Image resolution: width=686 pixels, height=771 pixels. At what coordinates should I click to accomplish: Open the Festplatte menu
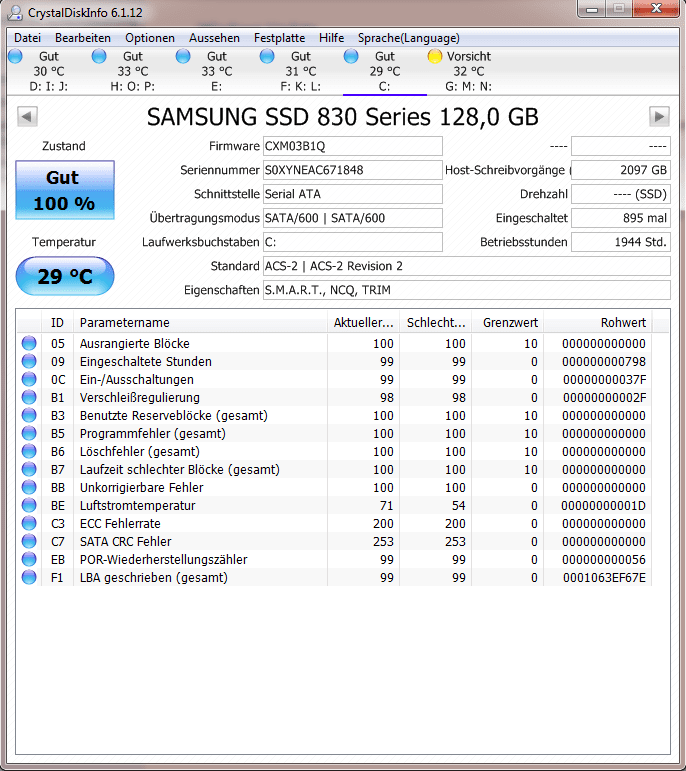[279, 38]
